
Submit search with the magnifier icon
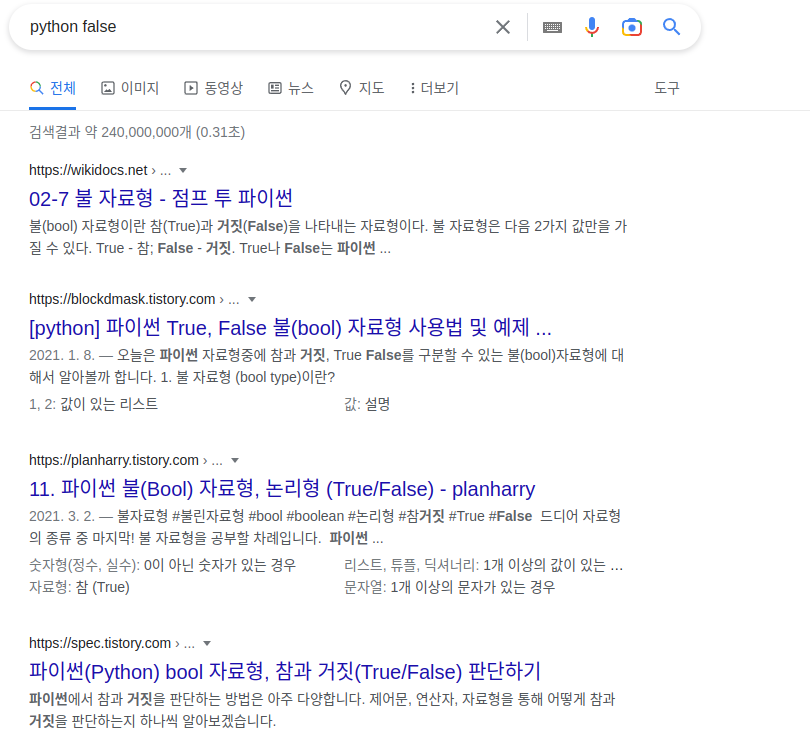tap(671, 26)
